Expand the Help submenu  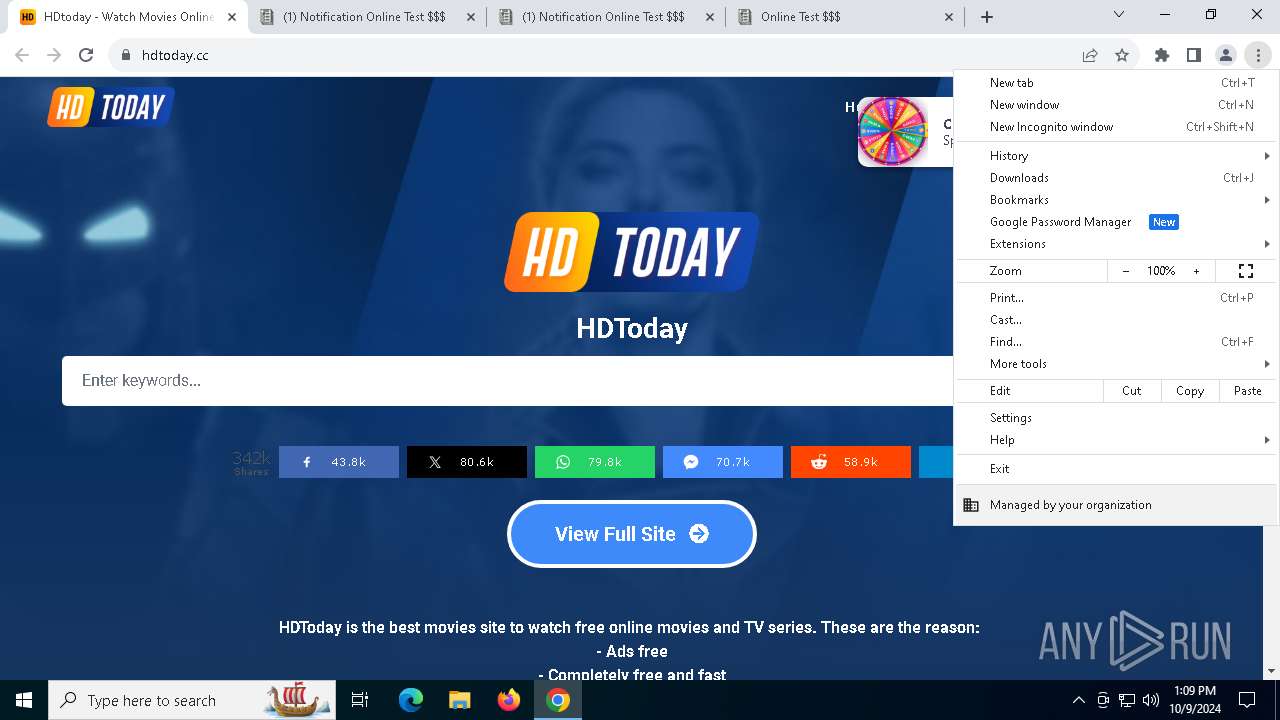1115,440
